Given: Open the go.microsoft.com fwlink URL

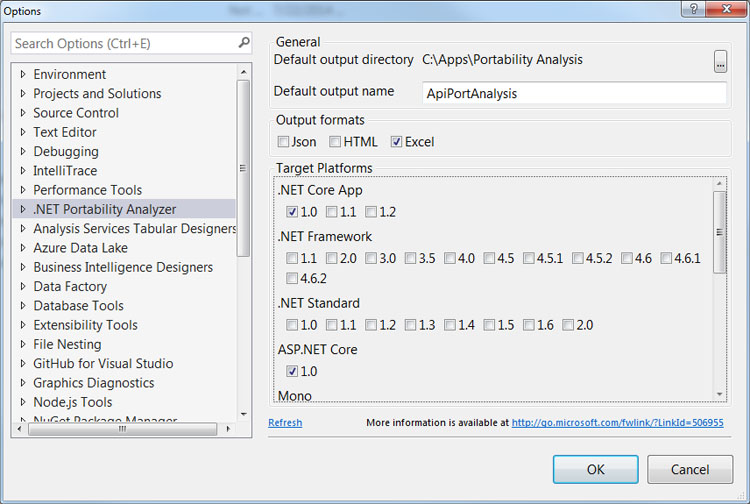Looking at the screenshot, I should [618, 423].
